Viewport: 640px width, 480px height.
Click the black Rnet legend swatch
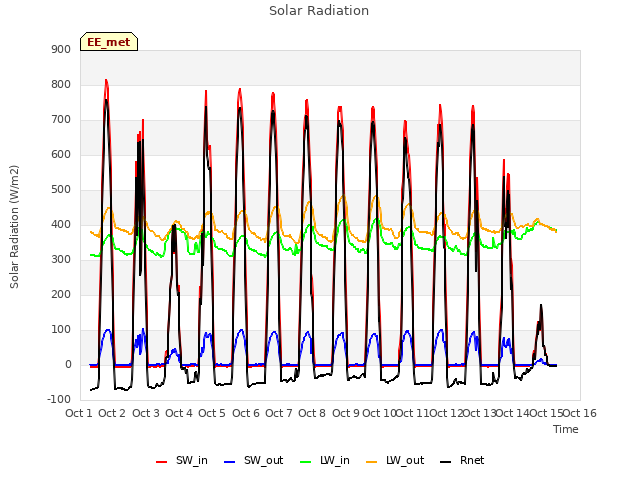coord(446,462)
